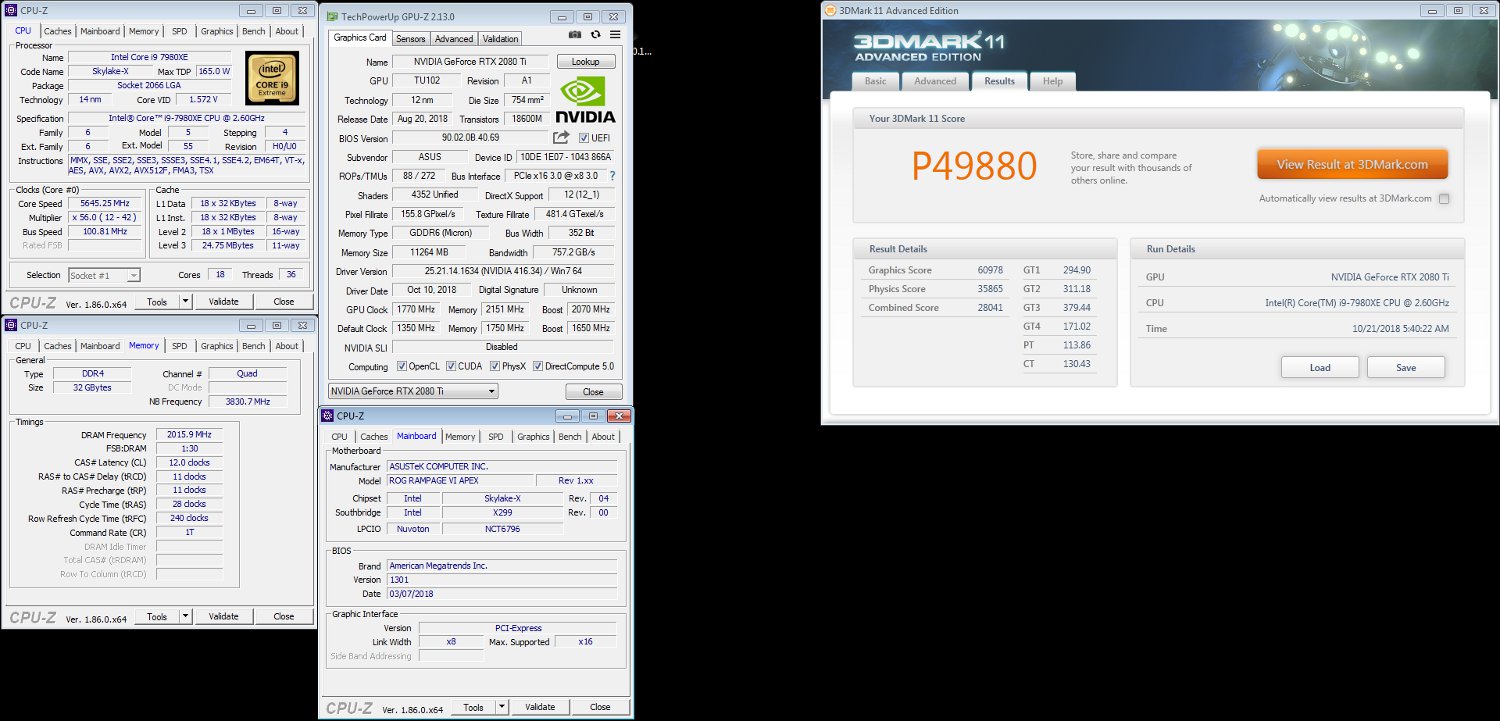
Task: Toggle the PhysX checkbox
Action: point(493,366)
